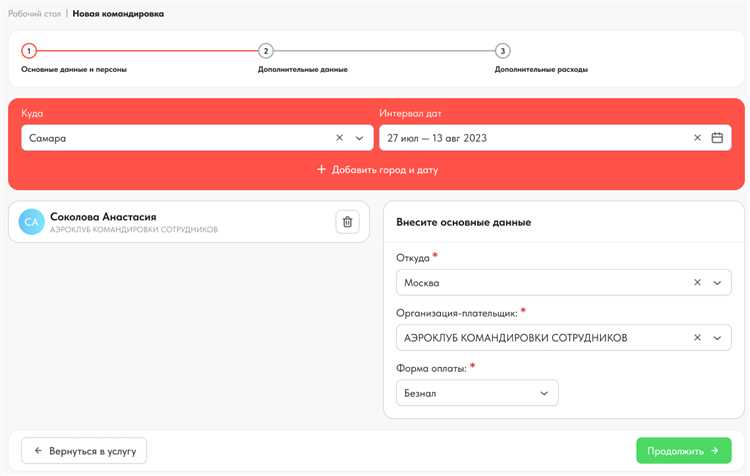Expand the Откуда dropdown arrow
The height and width of the screenshot is (476, 750).
point(717,283)
